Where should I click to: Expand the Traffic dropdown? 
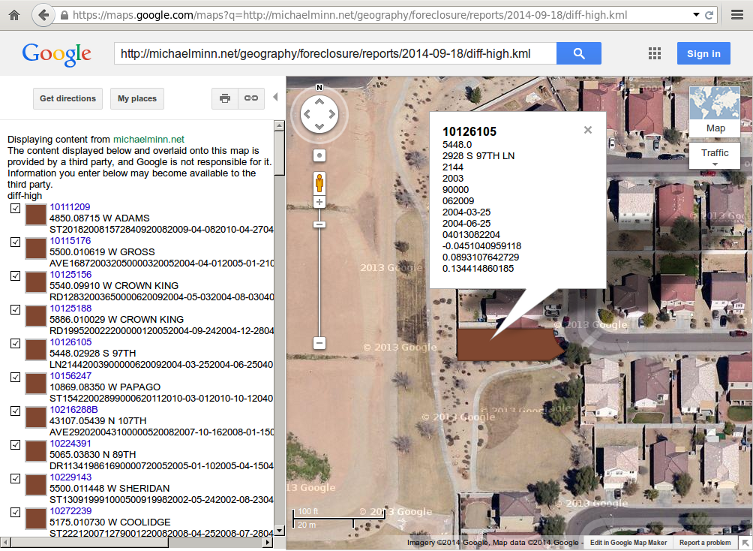coord(715,155)
